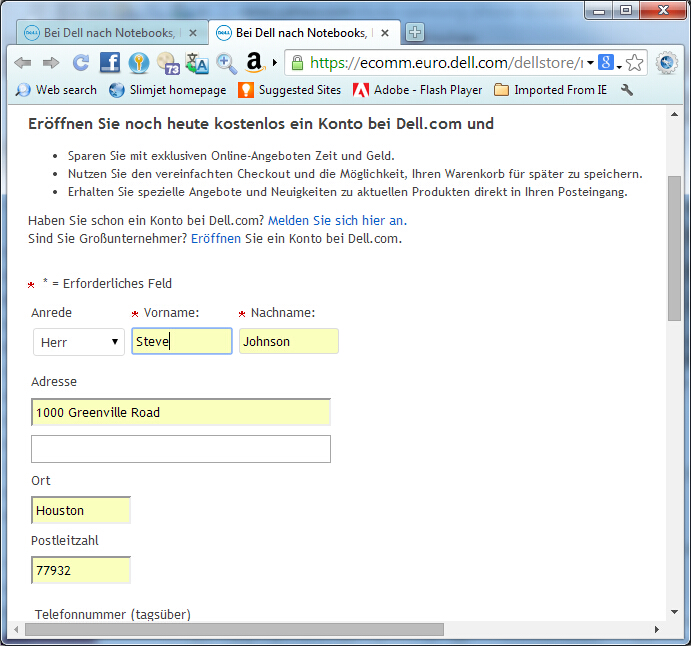Click the zoom magnifier icon
The image size is (691, 646).
227,63
